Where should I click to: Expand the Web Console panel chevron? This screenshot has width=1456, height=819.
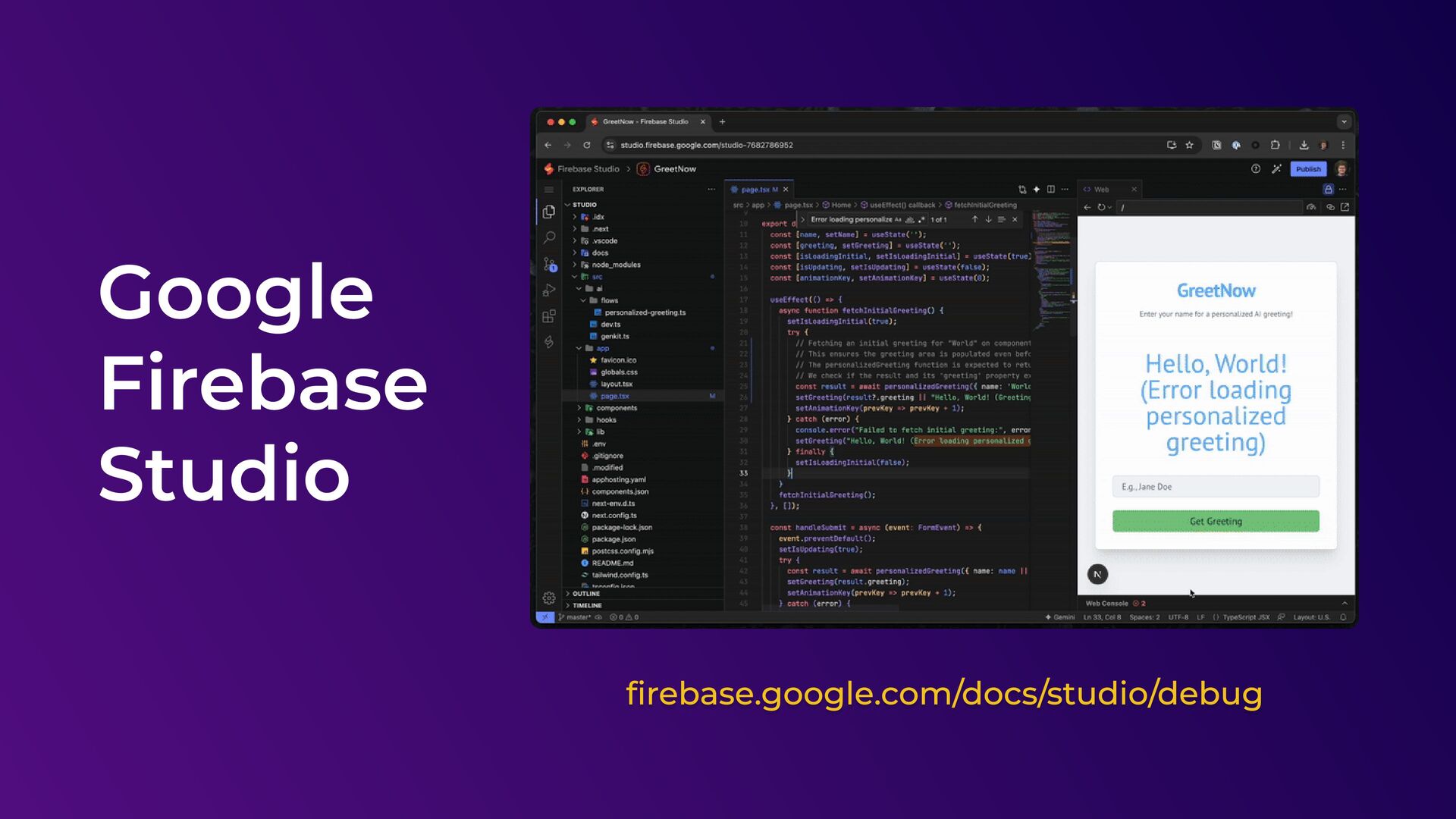tap(1345, 604)
